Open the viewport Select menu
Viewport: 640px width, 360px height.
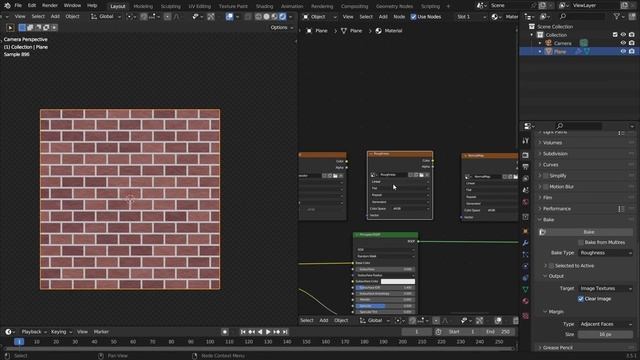pyautogui.click(x=38, y=17)
